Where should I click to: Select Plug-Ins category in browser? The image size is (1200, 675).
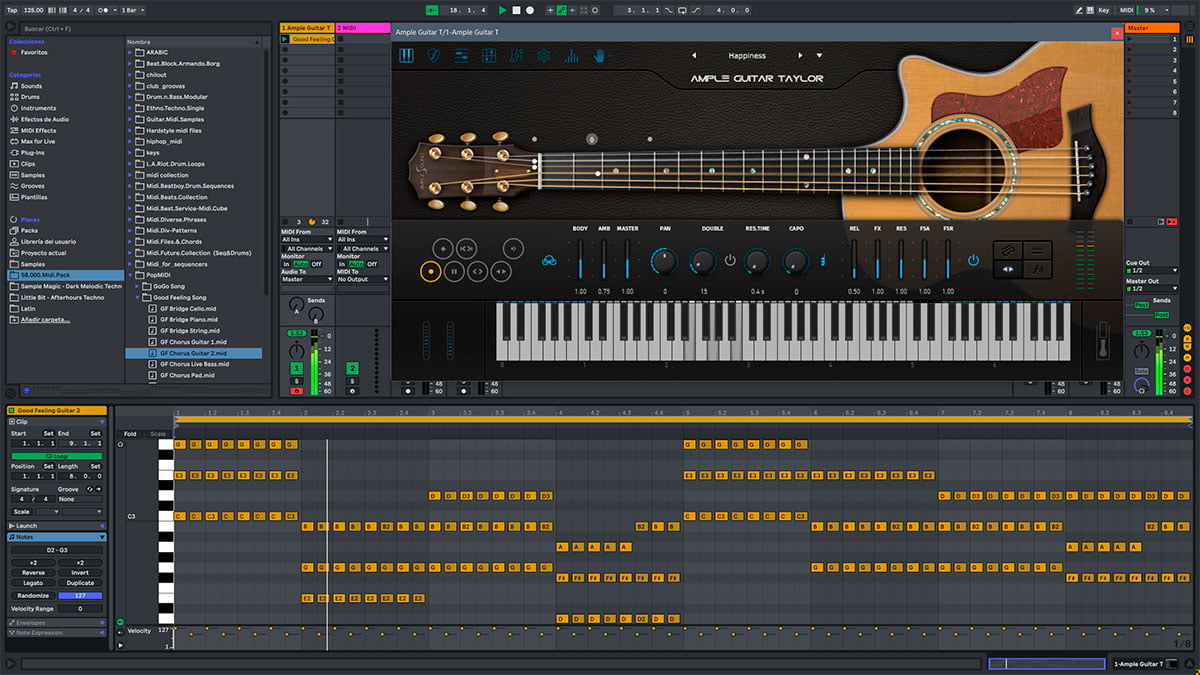tap(33, 152)
